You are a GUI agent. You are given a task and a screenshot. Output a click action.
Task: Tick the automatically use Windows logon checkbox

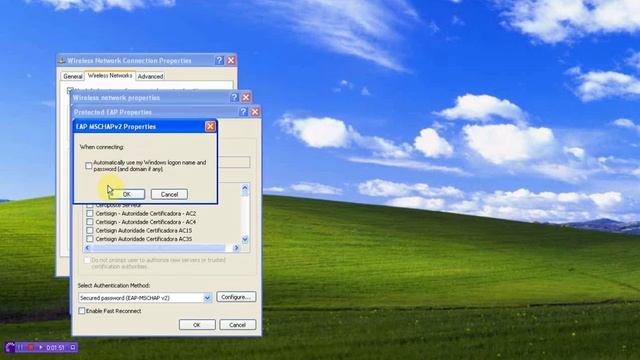click(89, 166)
